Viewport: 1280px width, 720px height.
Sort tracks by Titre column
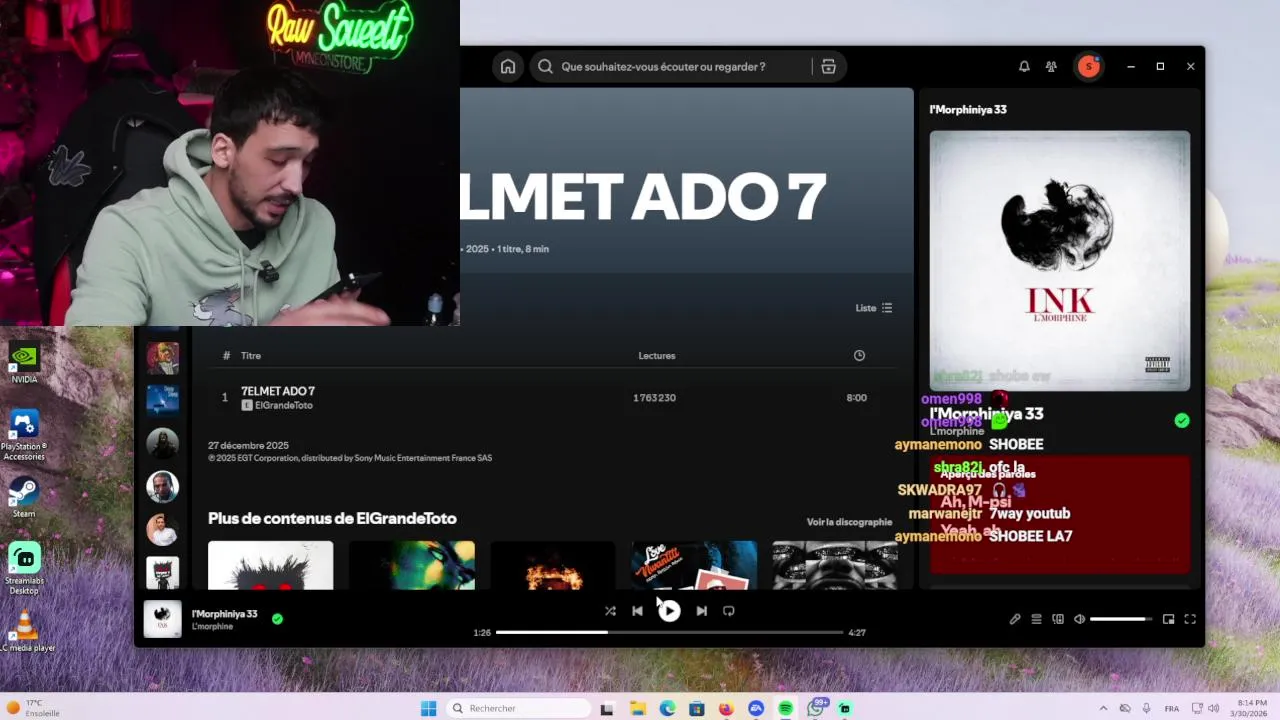(x=250, y=355)
